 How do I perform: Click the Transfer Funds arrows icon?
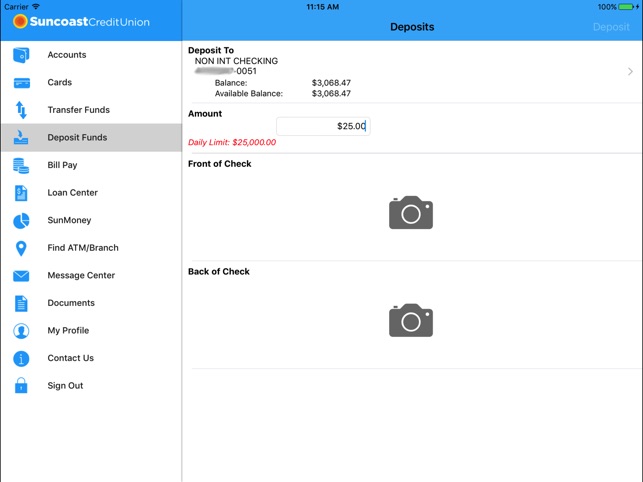21,110
